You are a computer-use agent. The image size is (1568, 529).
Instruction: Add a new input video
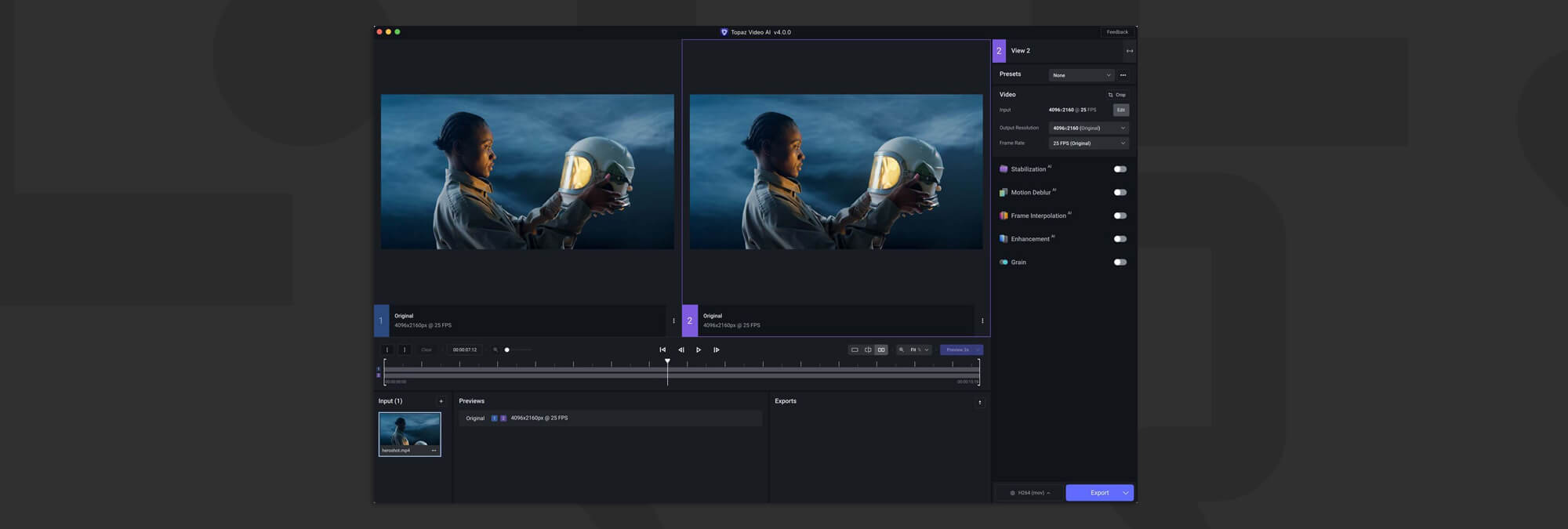441,401
